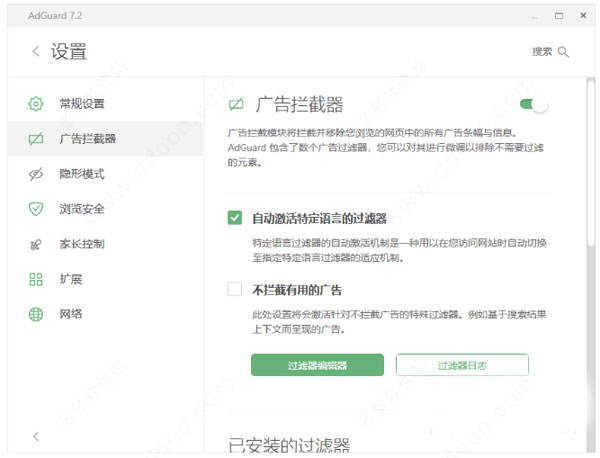Click the vertical scrollbar thumb
Viewport: 600px width, 458px height.
591,161
